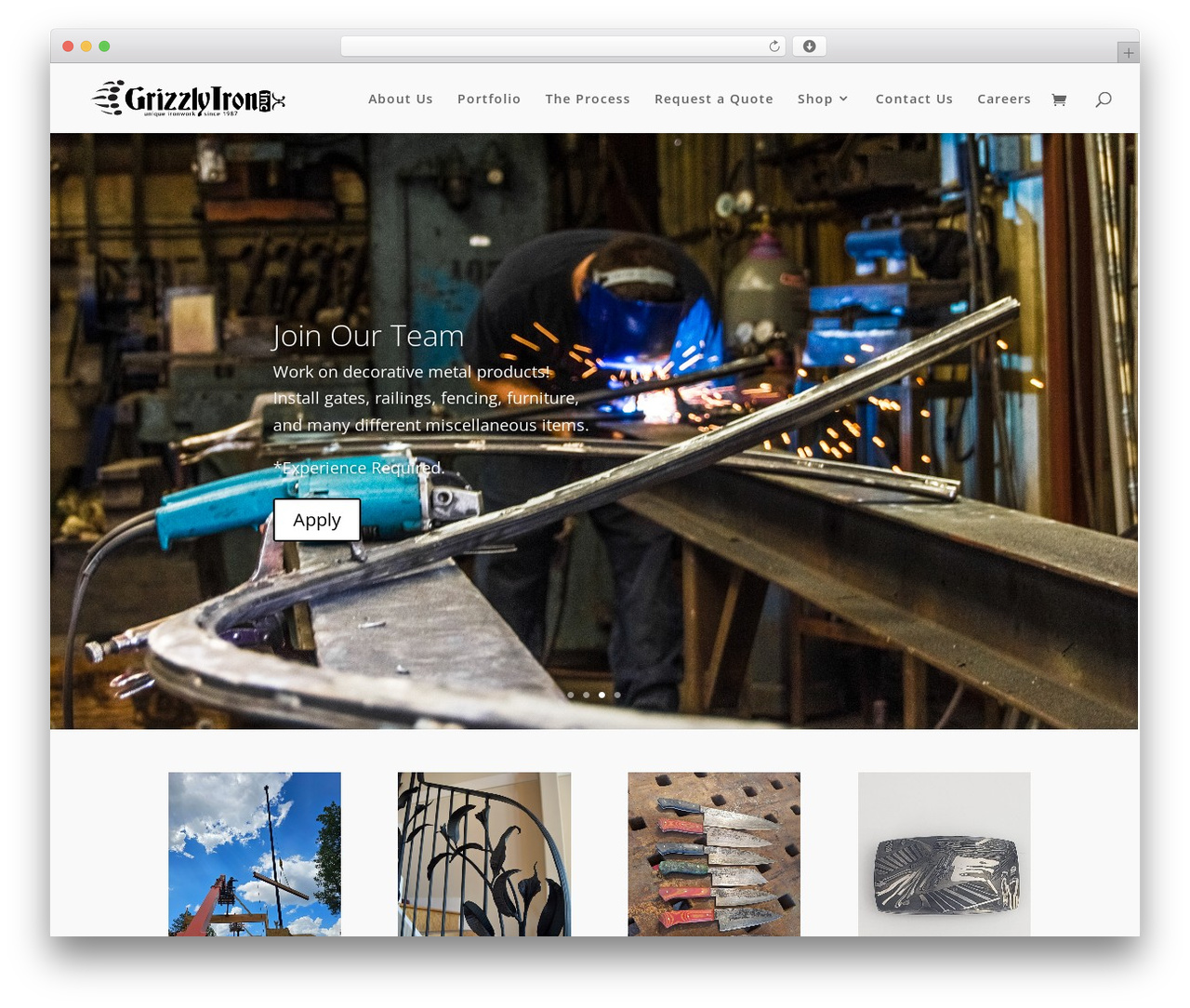Select the third slider dot
Viewport: 1190px width, 1008px height.
point(602,695)
